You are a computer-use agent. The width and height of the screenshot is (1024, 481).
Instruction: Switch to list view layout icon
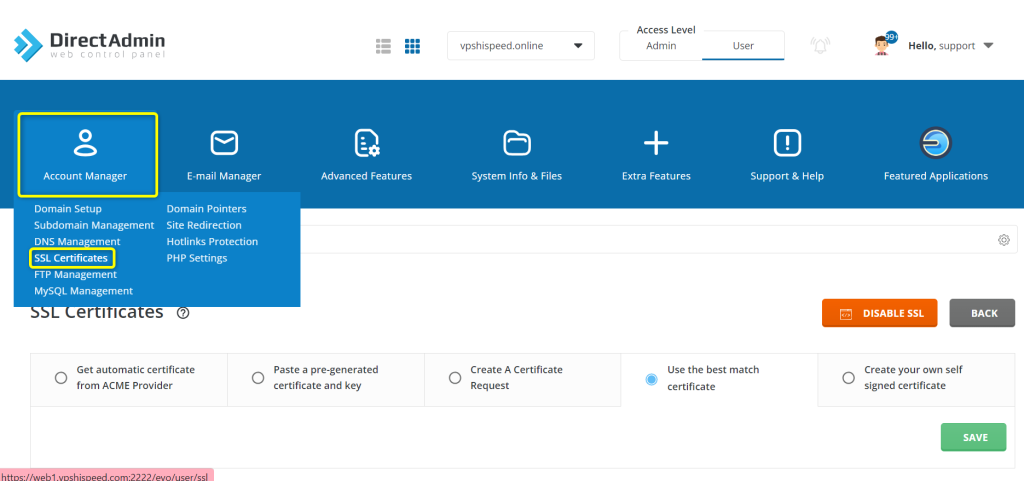383,46
